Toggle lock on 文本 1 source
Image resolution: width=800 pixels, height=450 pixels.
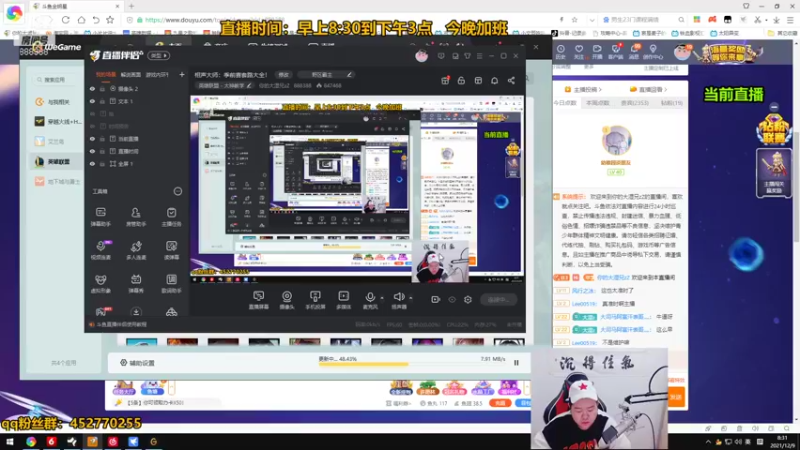coord(103,101)
